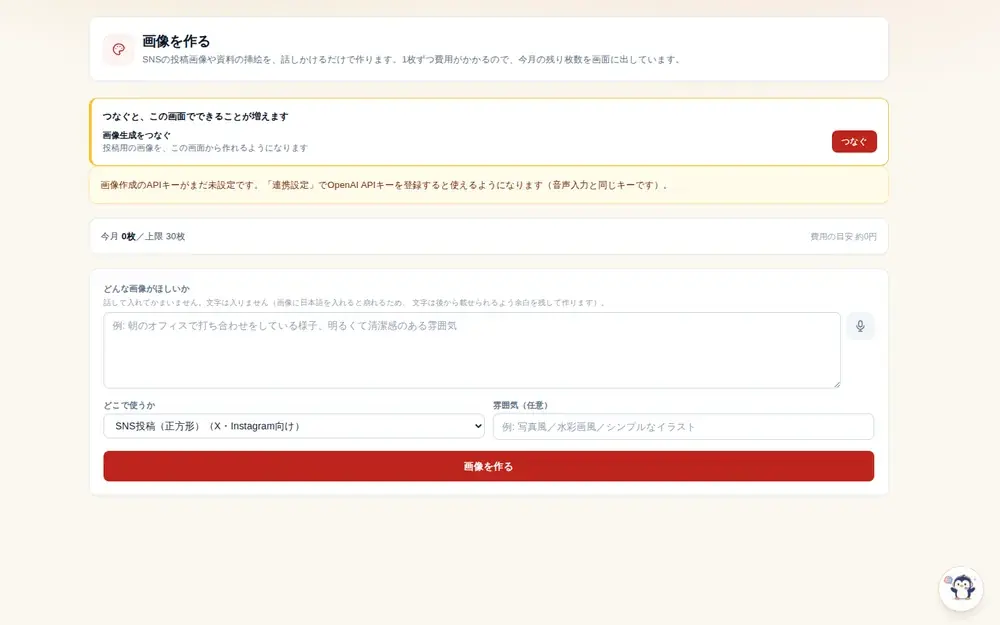
Task: Click the heading つなぐと、この画面でできることが増えます
Action: pyautogui.click(x=195, y=117)
